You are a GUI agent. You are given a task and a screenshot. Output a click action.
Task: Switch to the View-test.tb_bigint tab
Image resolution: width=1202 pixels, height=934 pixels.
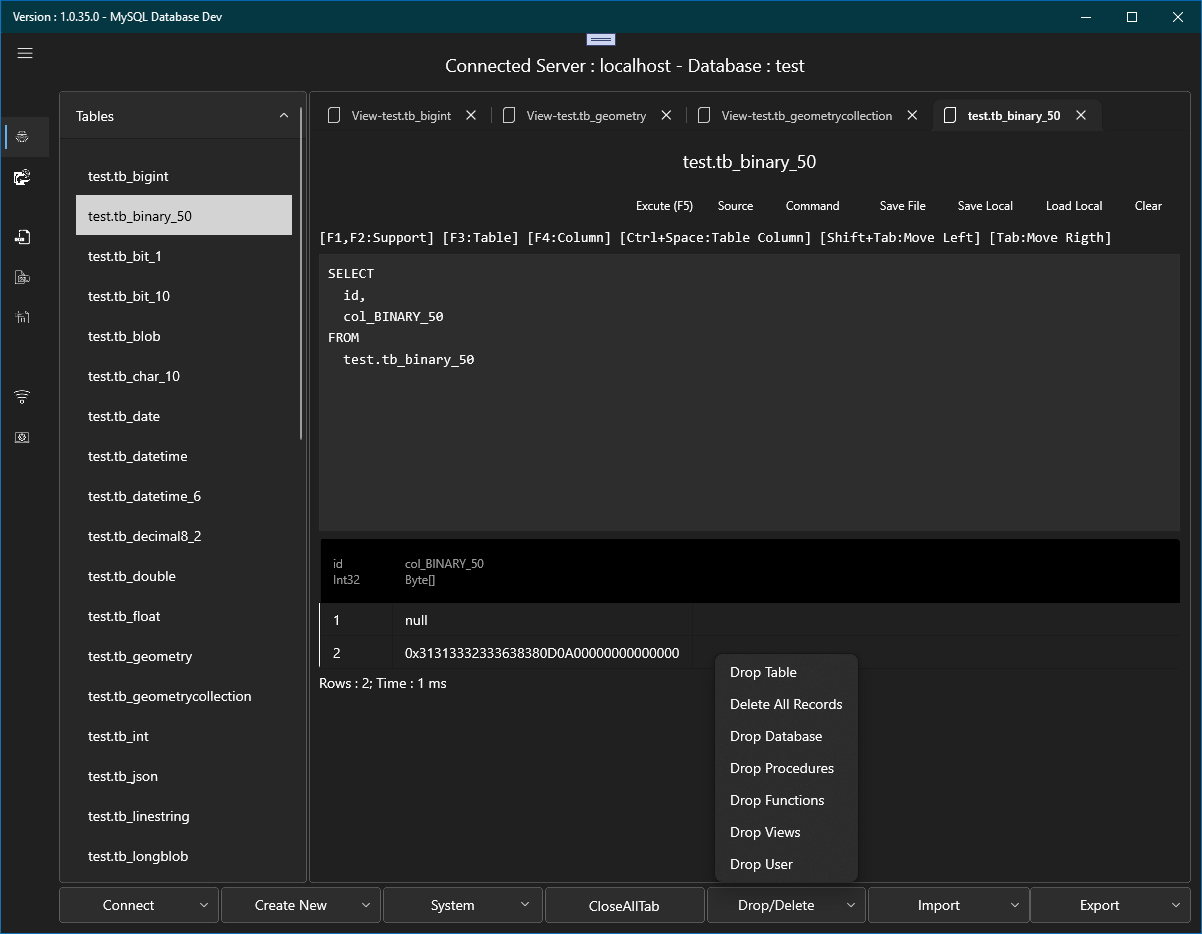tap(401, 115)
